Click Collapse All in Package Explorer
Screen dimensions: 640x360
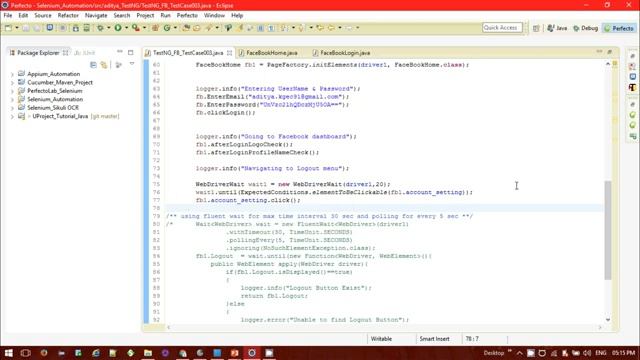coord(93,64)
